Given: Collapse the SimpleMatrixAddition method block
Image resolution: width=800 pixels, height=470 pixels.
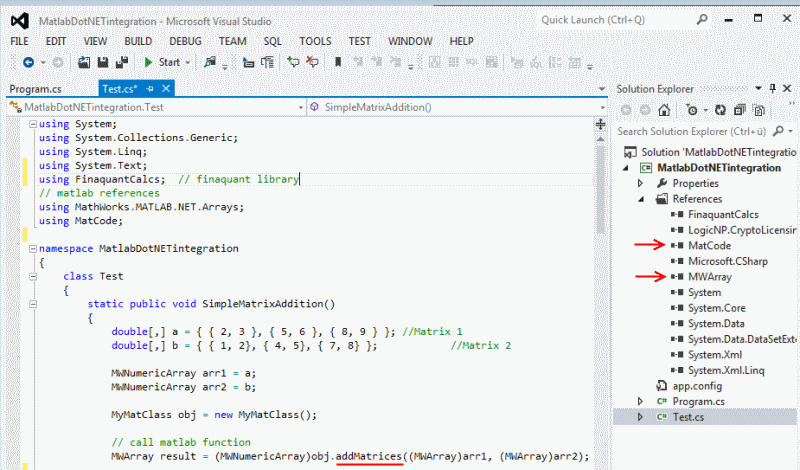Looking at the screenshot, I should click(33, 304).
